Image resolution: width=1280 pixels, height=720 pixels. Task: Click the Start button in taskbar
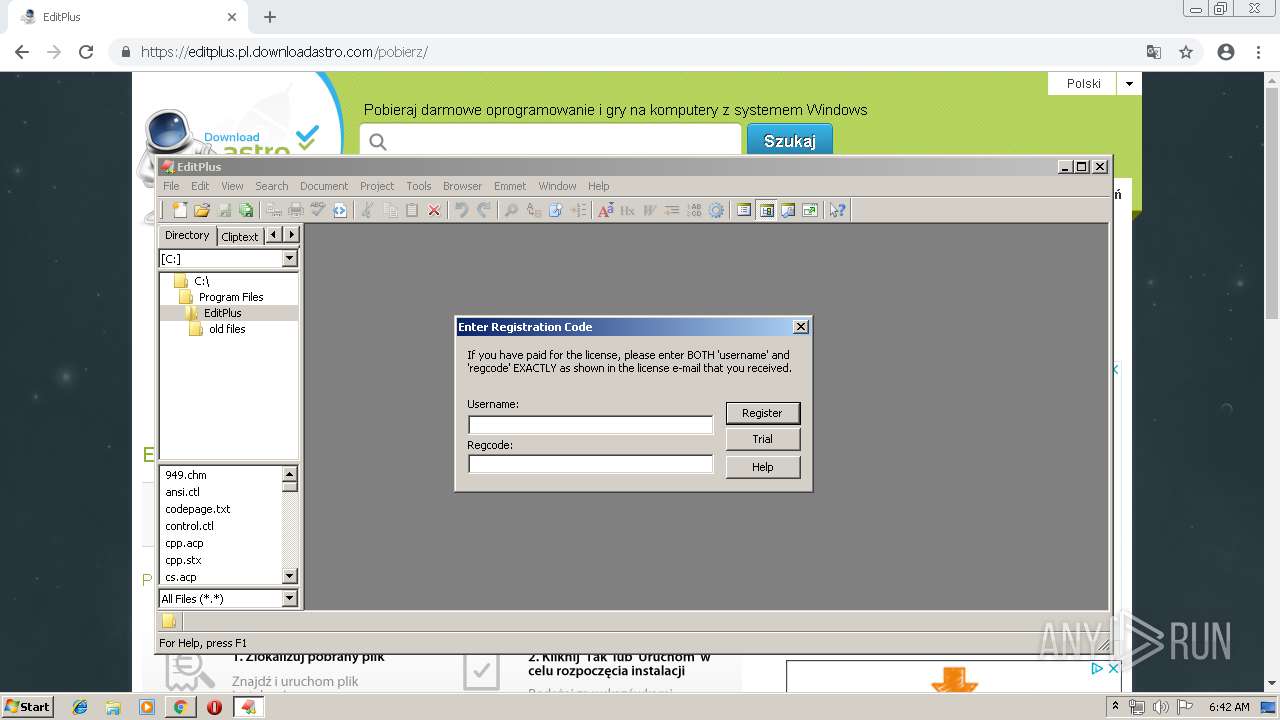tap(28, 706)
